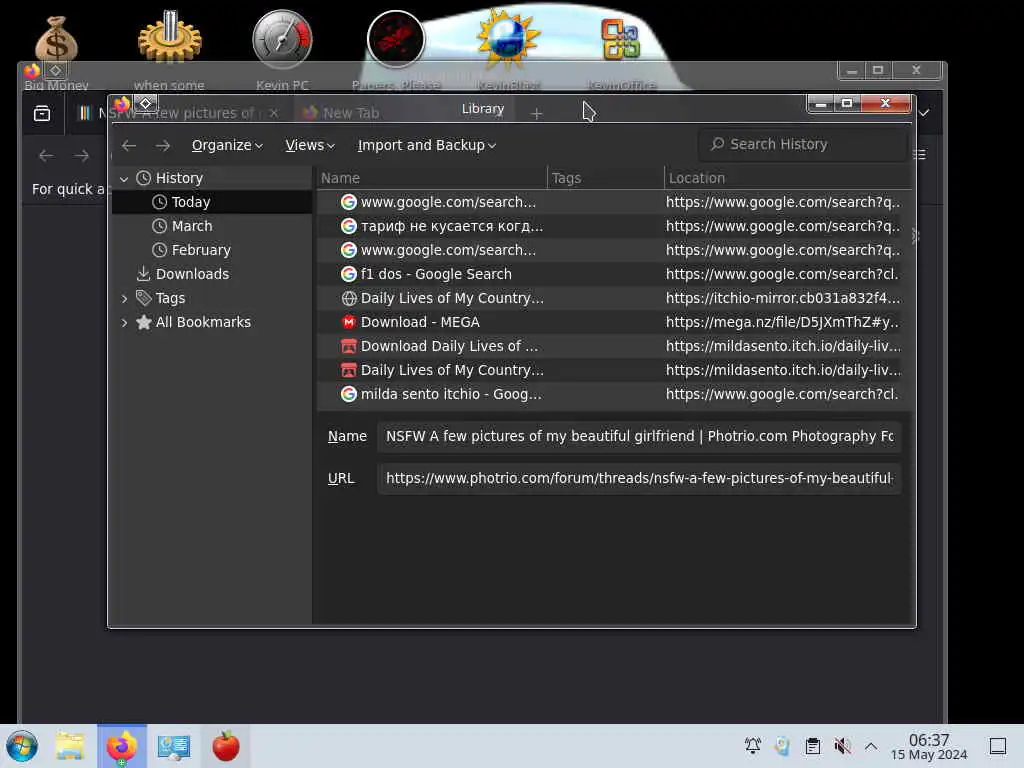Open the notifications bell in tray

[753, 746]
